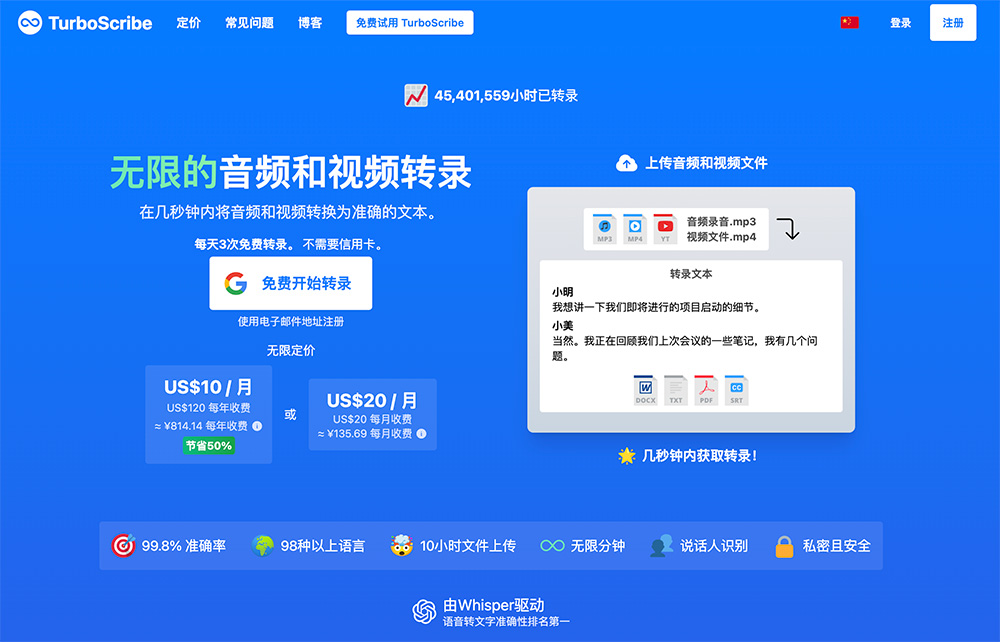The height and width of the screenshot is (642, 1000).
Task: Click info icon next to ¥135.69 每月收费
Action: [x=422, y=434]
